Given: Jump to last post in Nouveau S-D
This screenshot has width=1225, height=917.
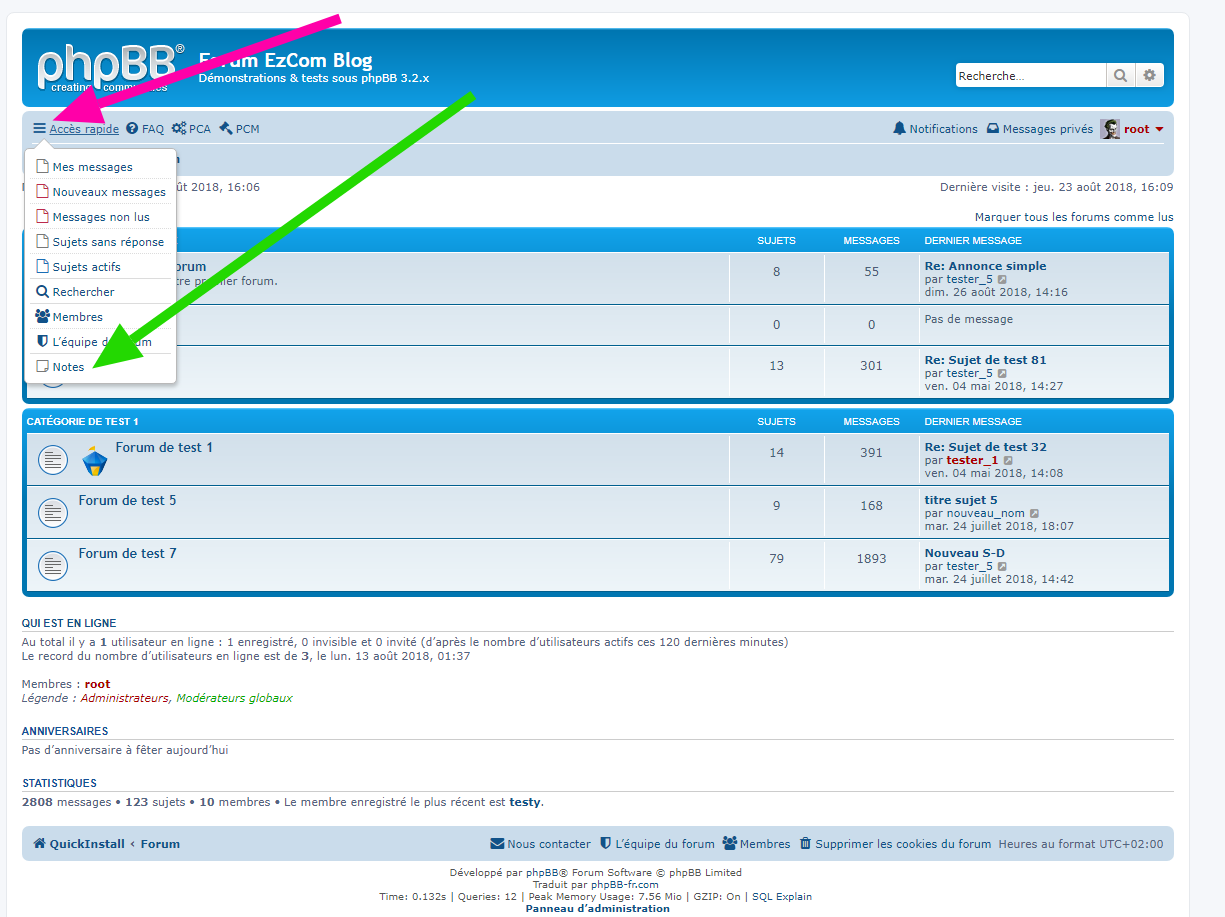Looking at the screenshot, I should click(1002, 567).
